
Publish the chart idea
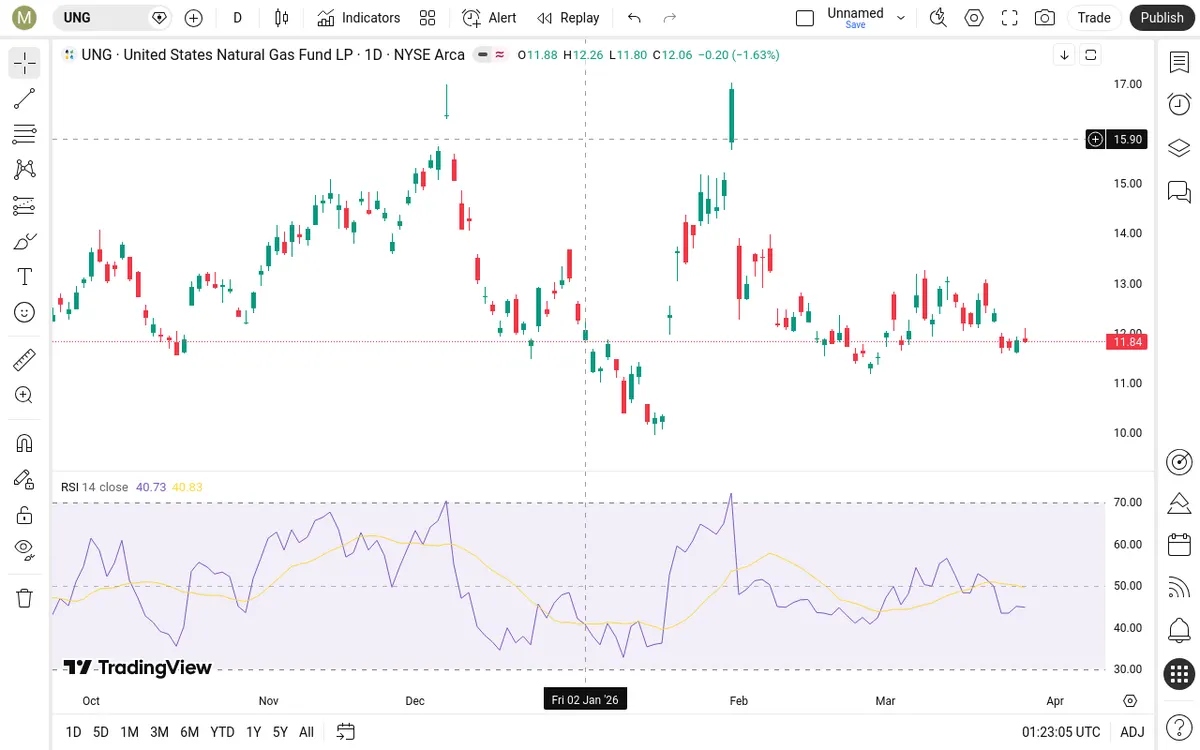coord(1162,18)
